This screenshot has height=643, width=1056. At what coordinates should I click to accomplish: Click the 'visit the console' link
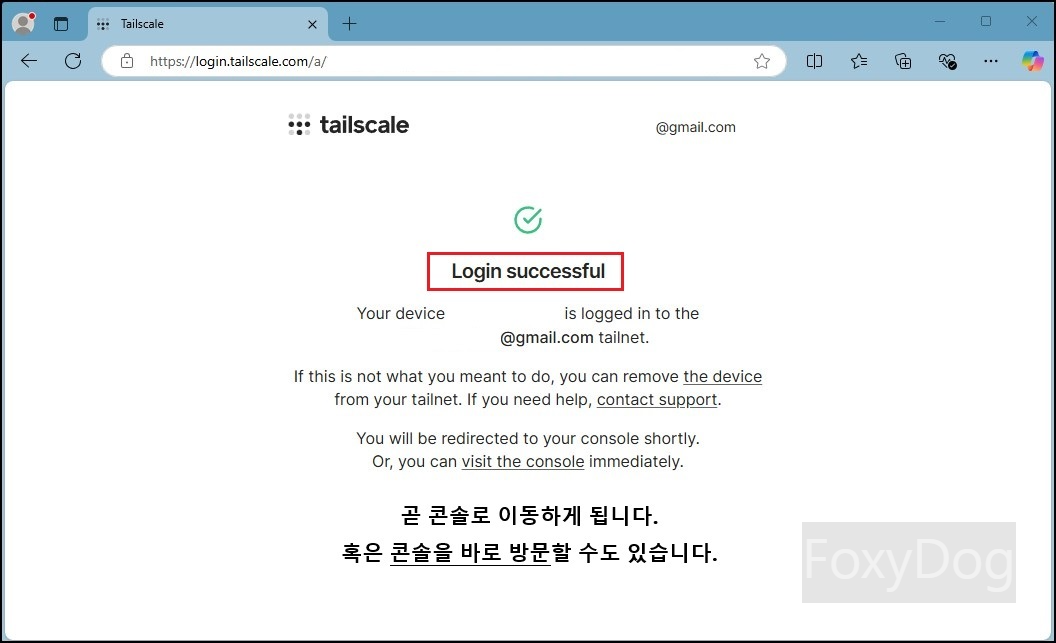(523, 462)
